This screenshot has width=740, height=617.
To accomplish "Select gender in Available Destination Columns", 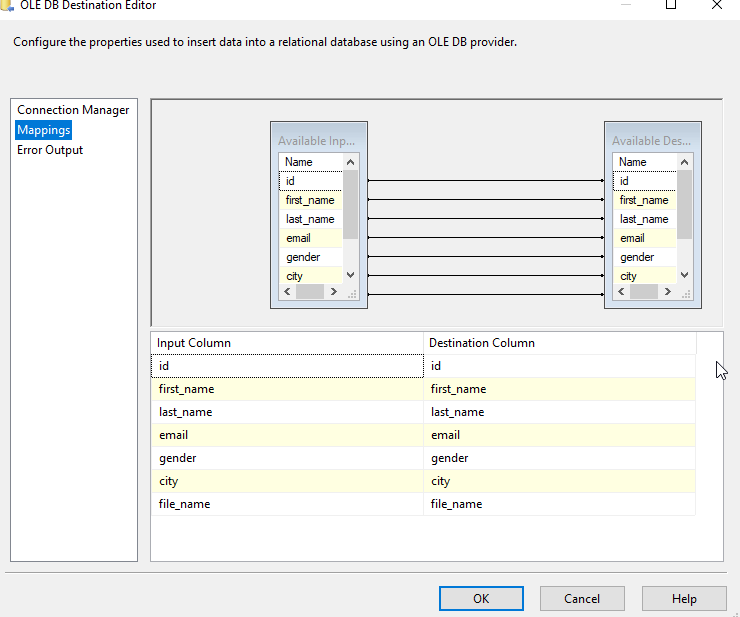I will [x=645, y=257].
